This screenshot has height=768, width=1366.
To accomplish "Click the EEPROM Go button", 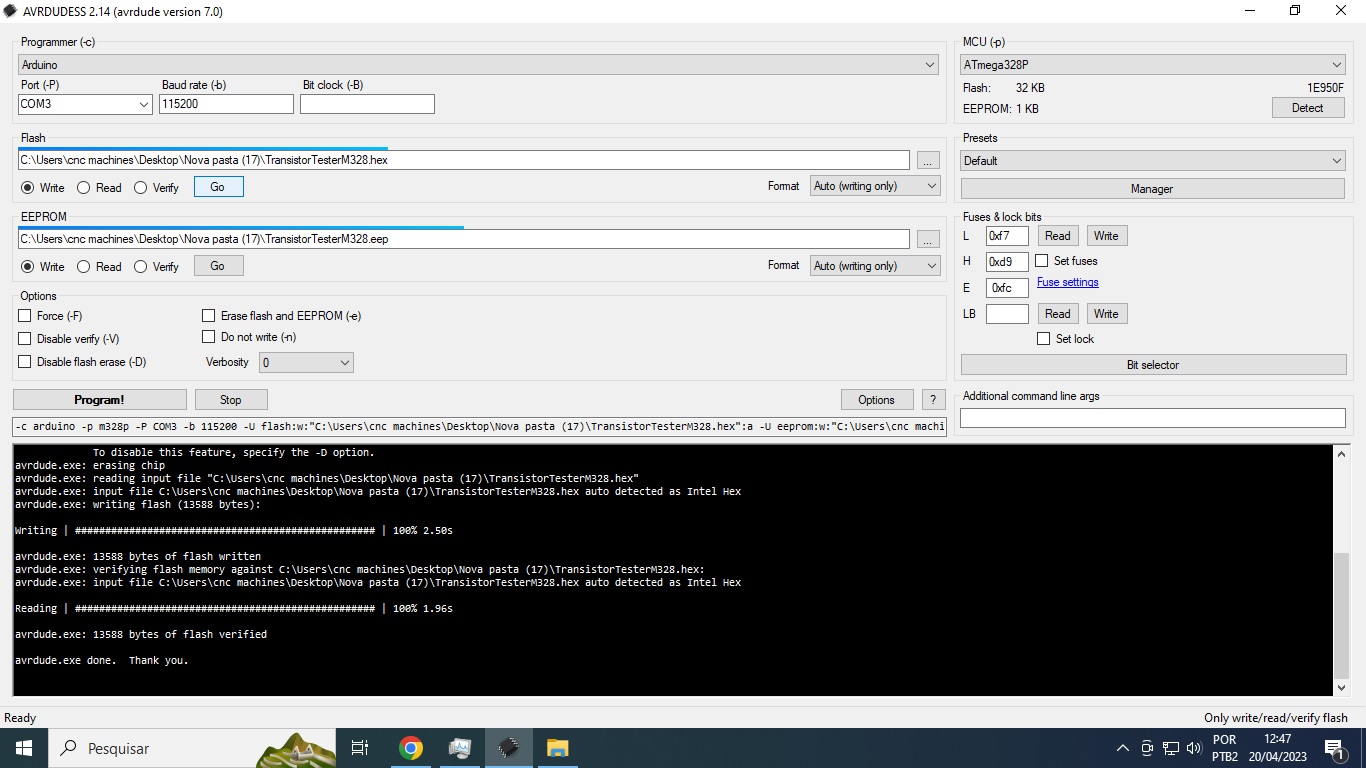I will pyautogui.click(x=218, y=266).
